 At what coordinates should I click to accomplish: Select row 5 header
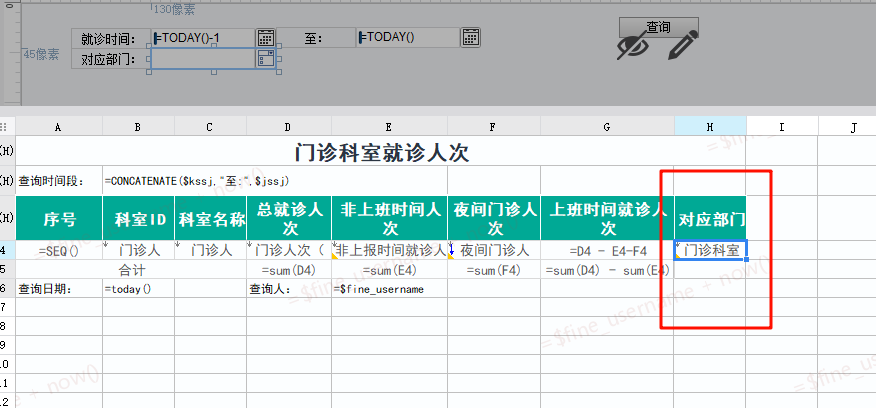(7, 269)
